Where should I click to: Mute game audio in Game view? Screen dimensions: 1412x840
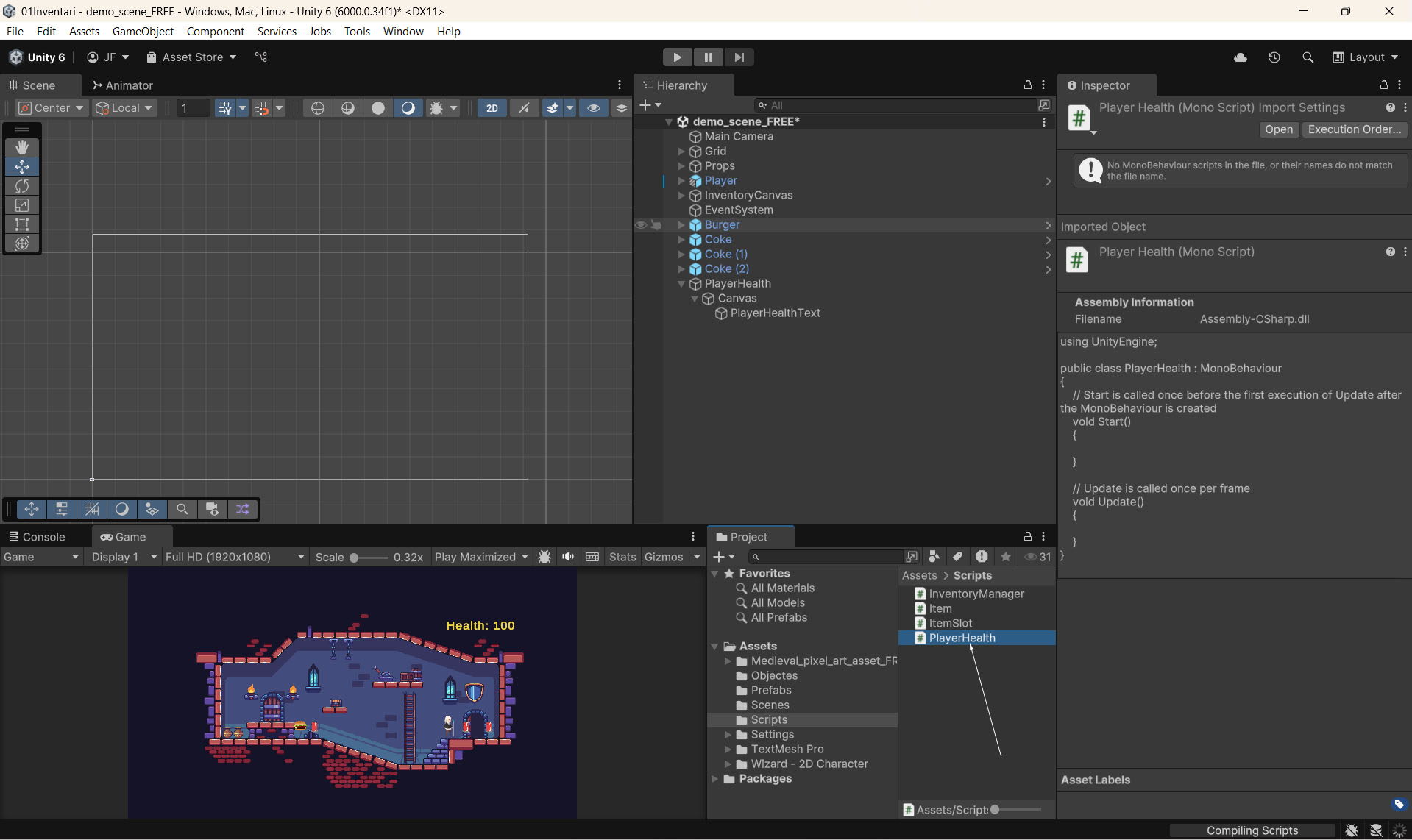point(568,557)
